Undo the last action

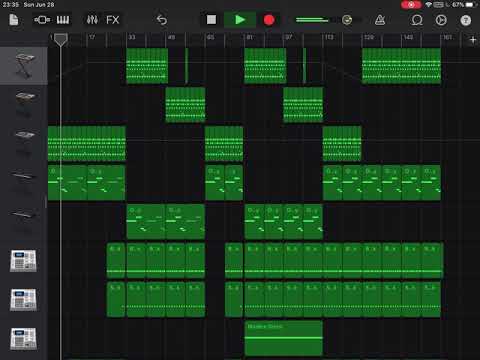(x=162, y=20)
